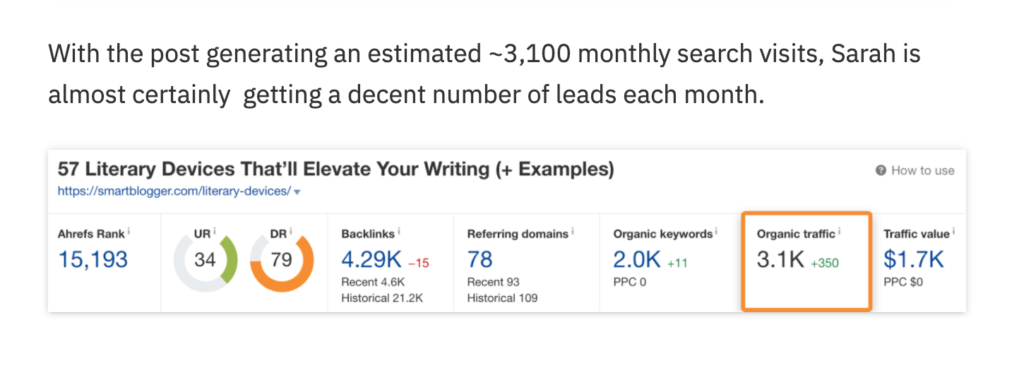Open the How to use link

pyautogui.click(x=922, y=171)
